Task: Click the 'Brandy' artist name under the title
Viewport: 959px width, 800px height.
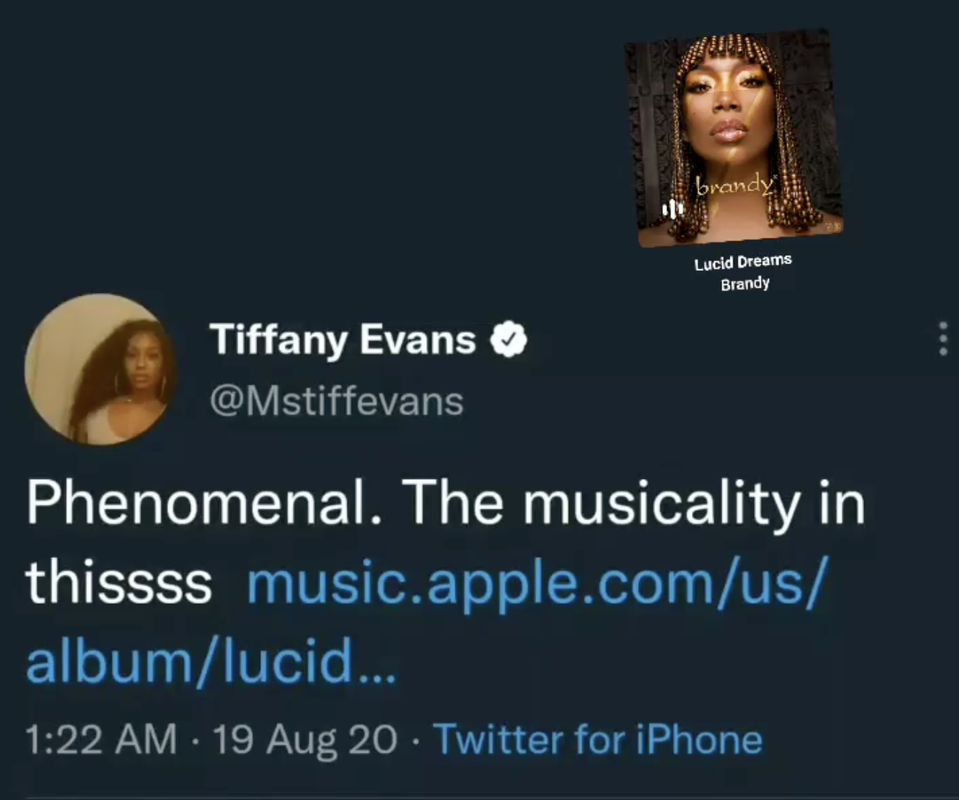Action: click(x=745, y=284)
